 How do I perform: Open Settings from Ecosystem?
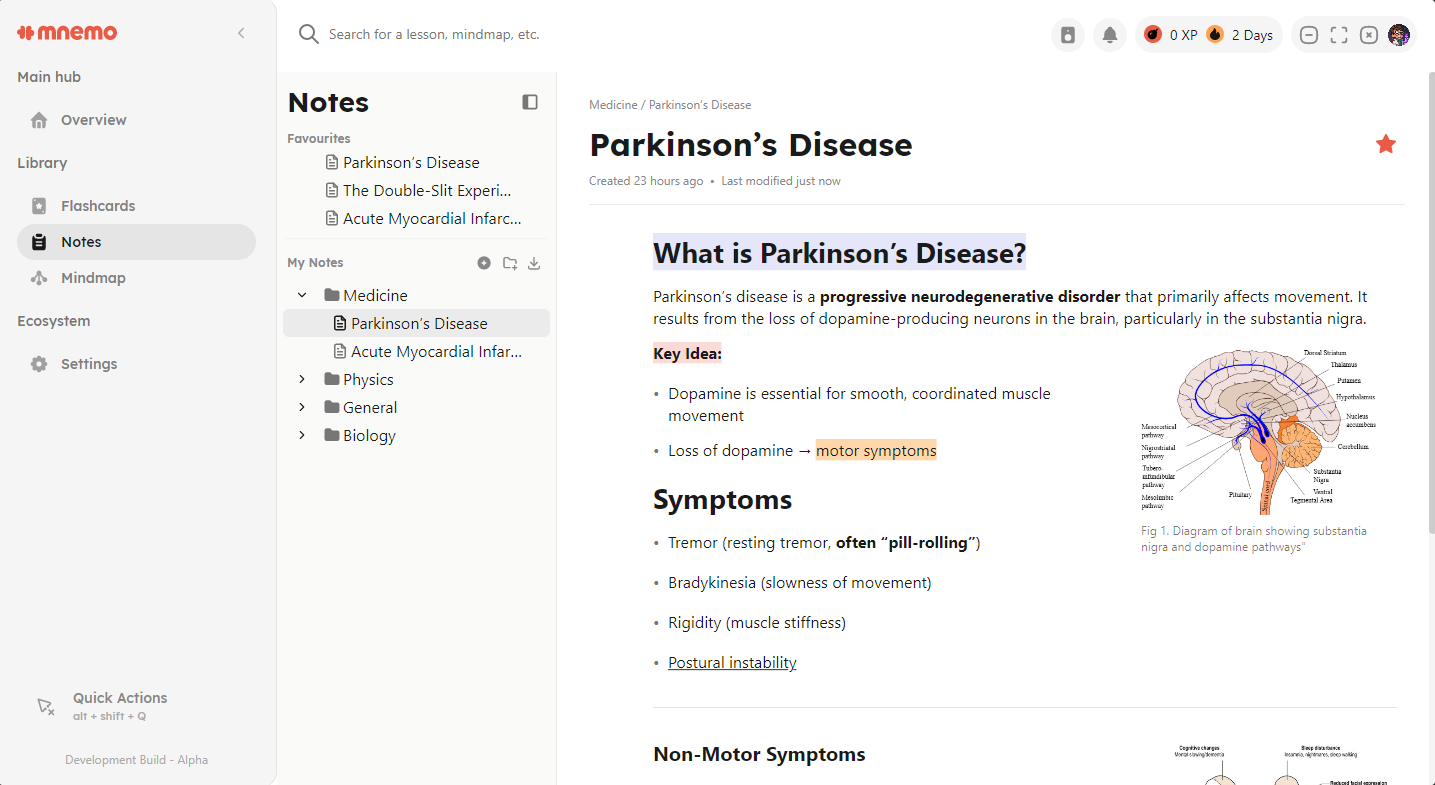pos(136,364)
